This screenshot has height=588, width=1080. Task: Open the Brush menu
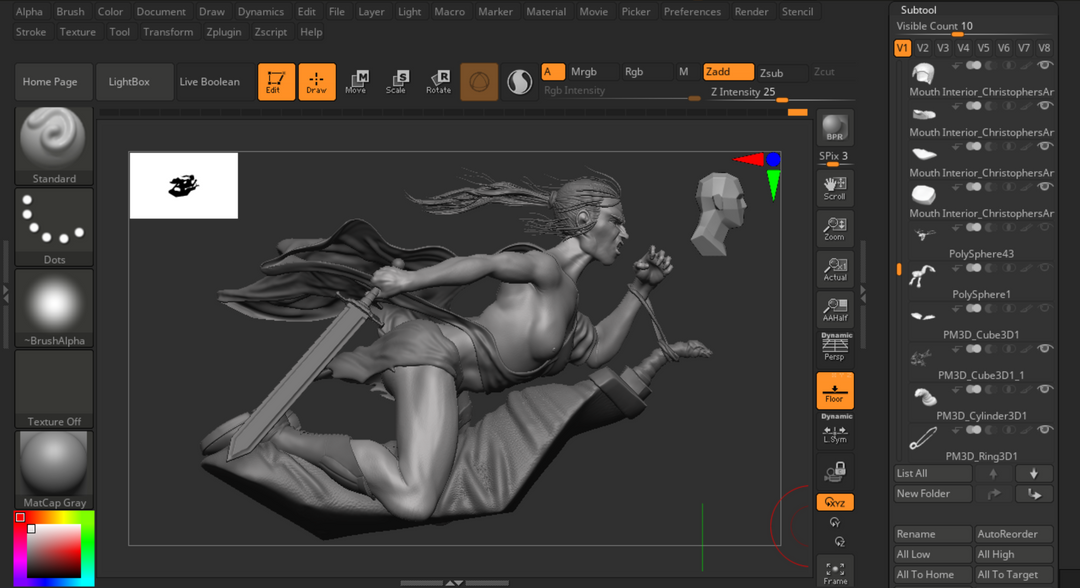pyautogui.click(x=70, y=12)
